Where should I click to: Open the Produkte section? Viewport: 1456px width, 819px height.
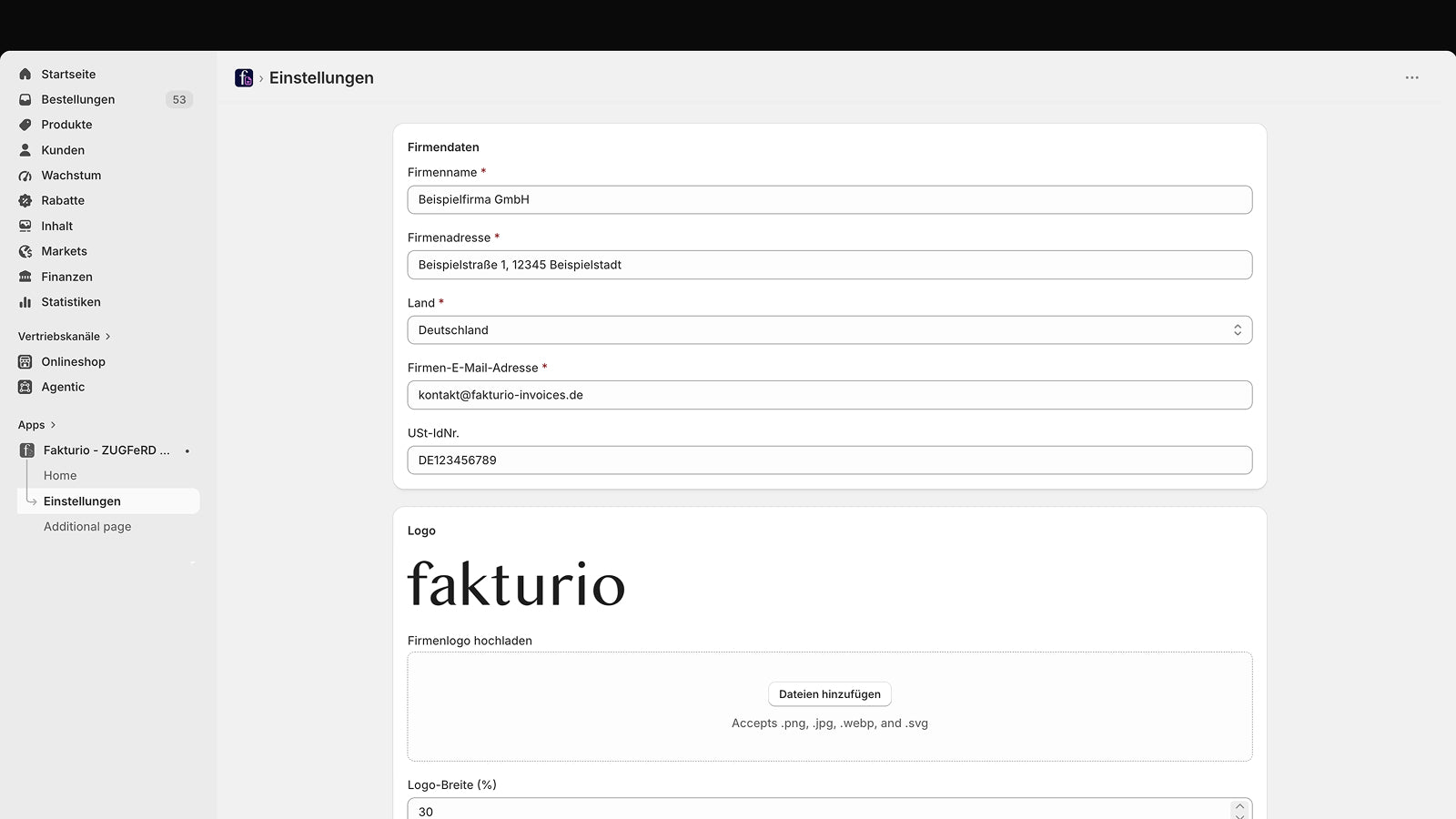click(66, 125)
